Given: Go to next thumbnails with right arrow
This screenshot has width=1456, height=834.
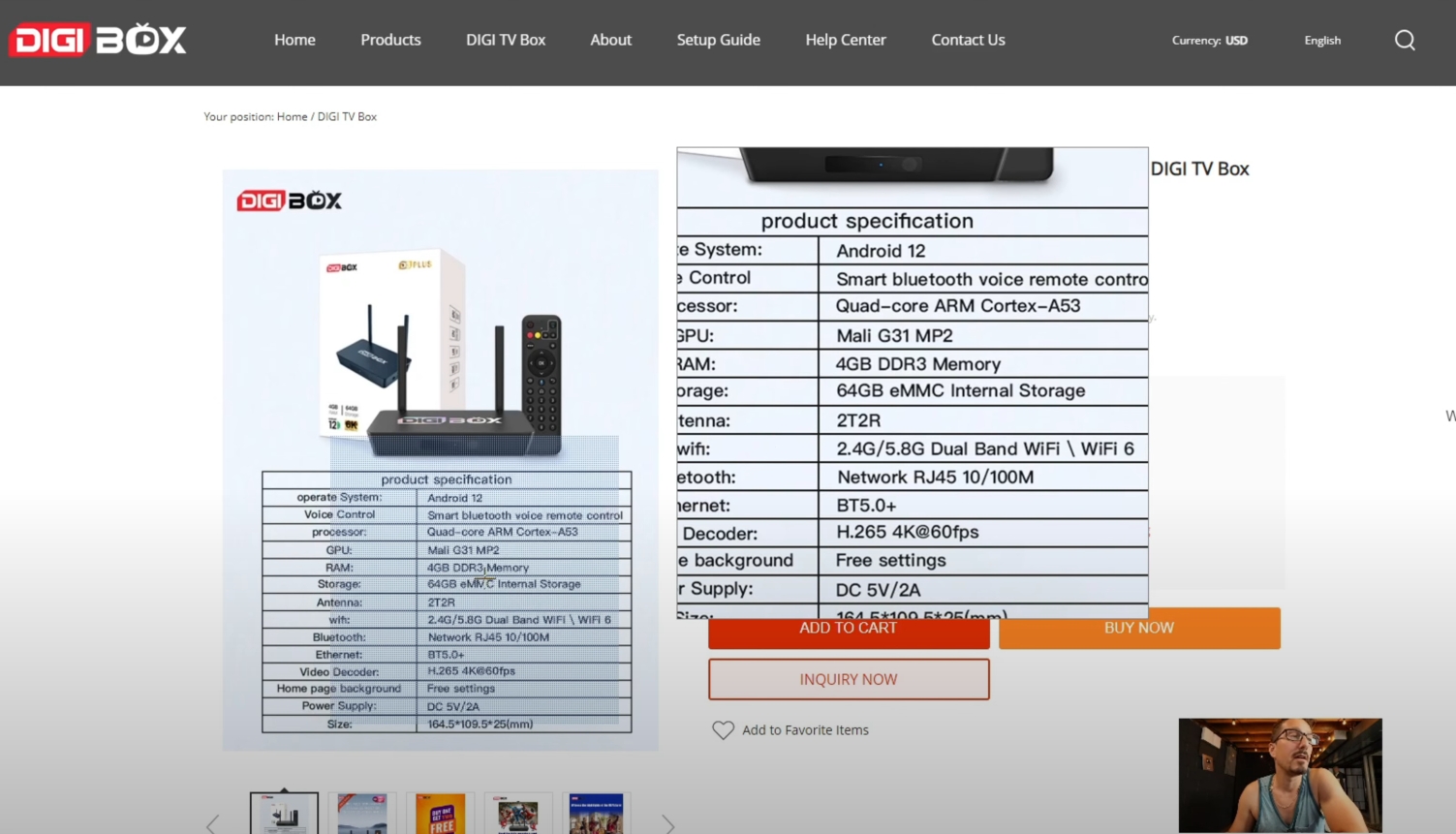Looking at the screenshot, I should (667, 824).
